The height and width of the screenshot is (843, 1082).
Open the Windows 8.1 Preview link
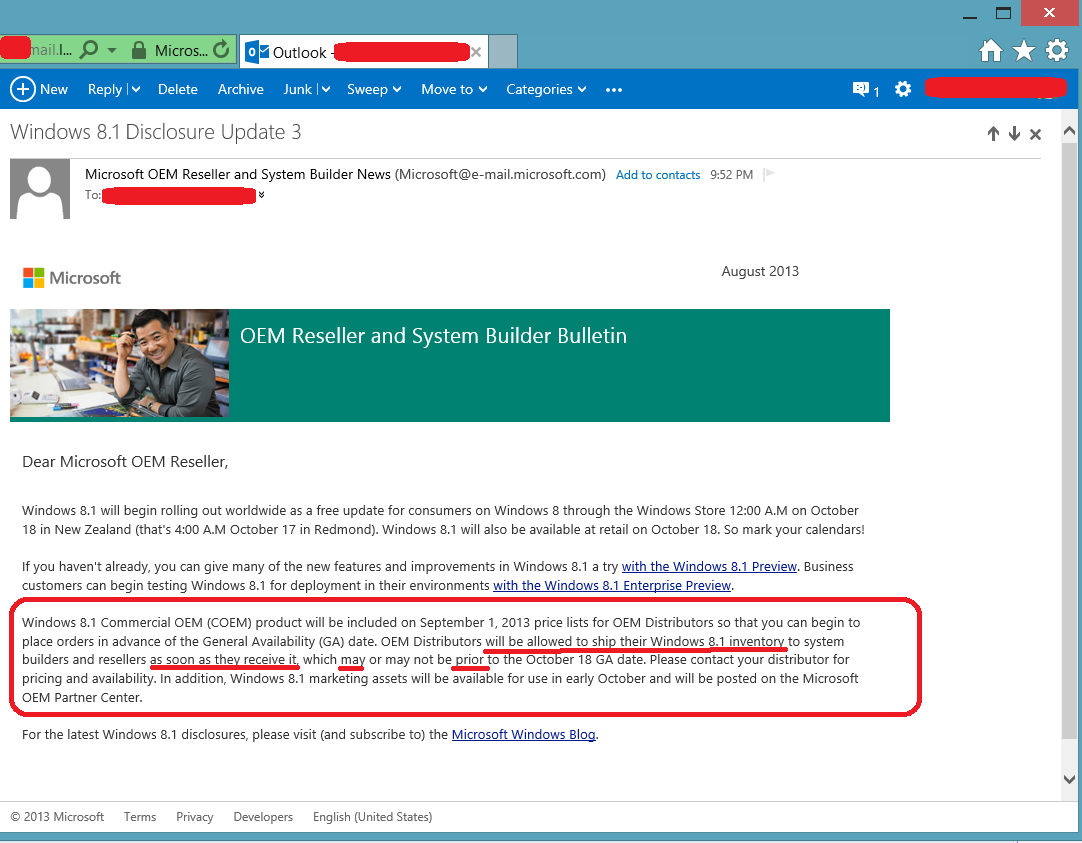[709, 566]
